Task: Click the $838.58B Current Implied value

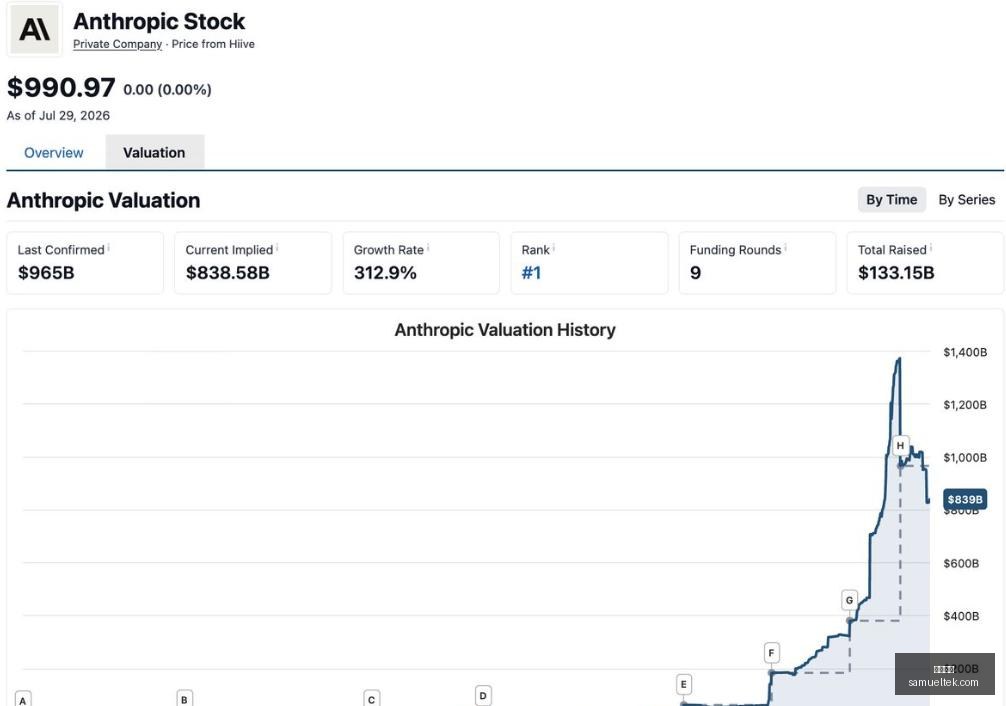Action: (228, 273)
